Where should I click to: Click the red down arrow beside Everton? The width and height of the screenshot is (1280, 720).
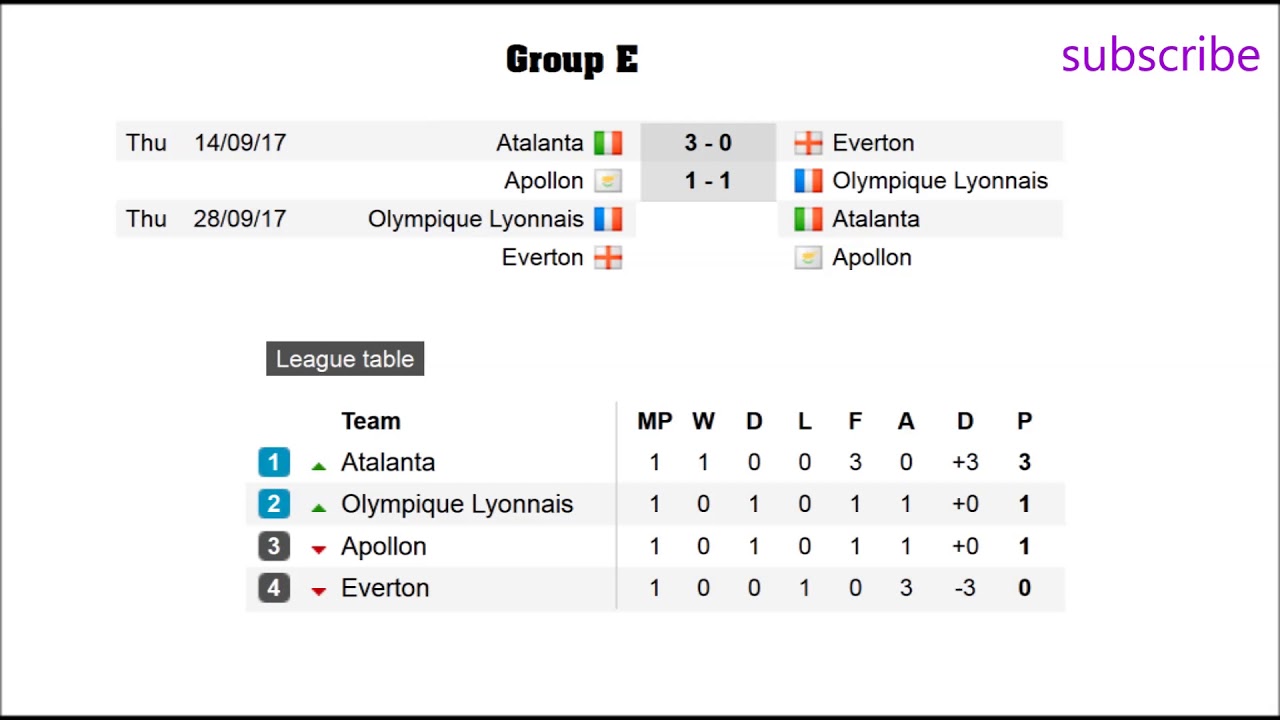(319, 591)
